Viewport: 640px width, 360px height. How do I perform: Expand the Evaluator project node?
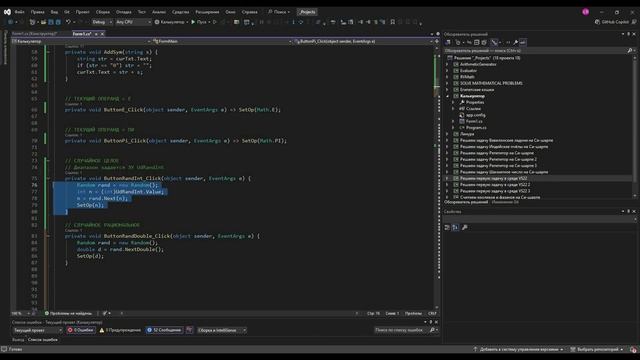tap(447, 71)
